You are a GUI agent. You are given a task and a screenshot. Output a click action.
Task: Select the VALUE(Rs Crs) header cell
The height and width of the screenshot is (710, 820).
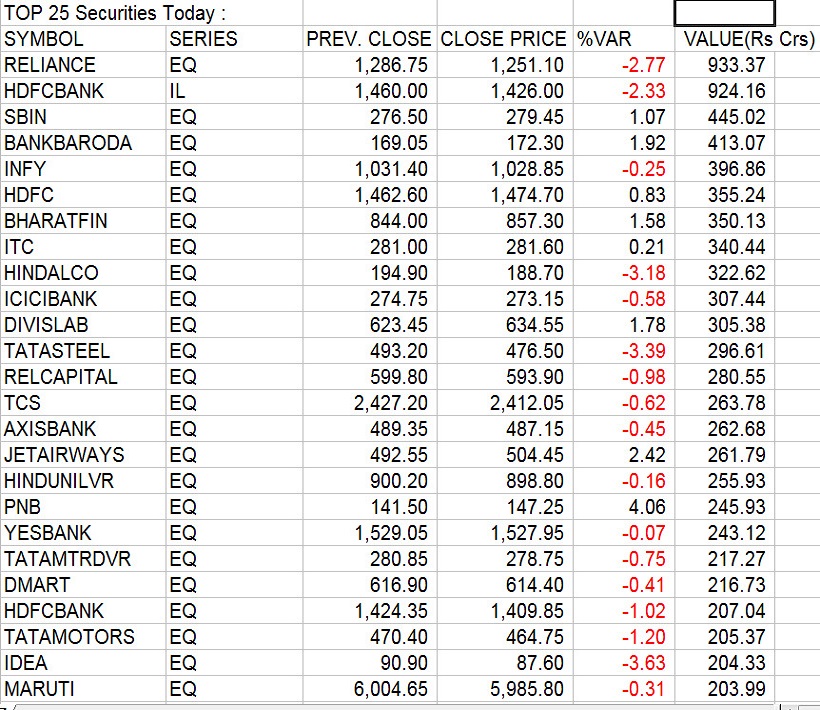(748, 40)
